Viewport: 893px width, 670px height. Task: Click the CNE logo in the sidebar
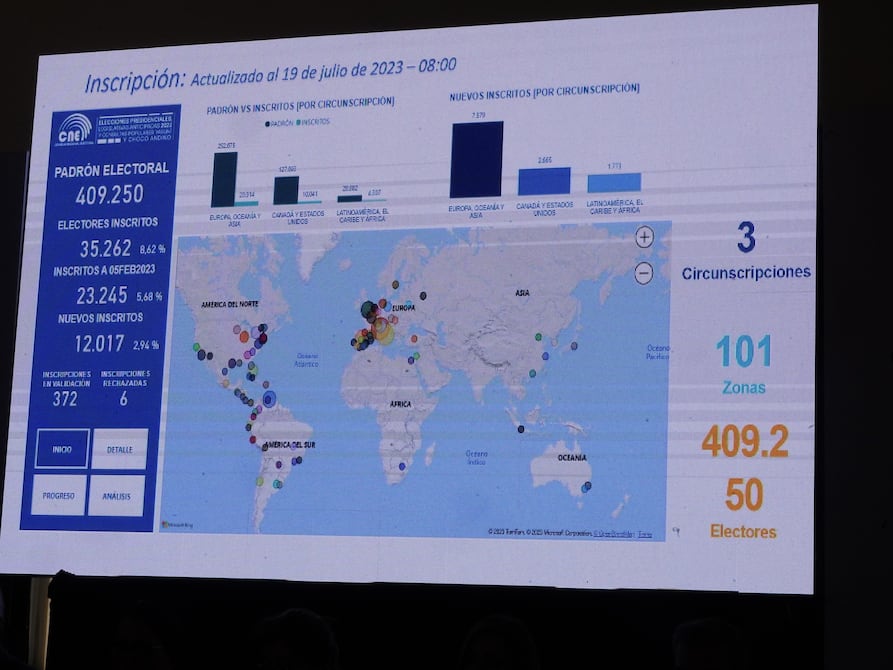coord(73,130)
